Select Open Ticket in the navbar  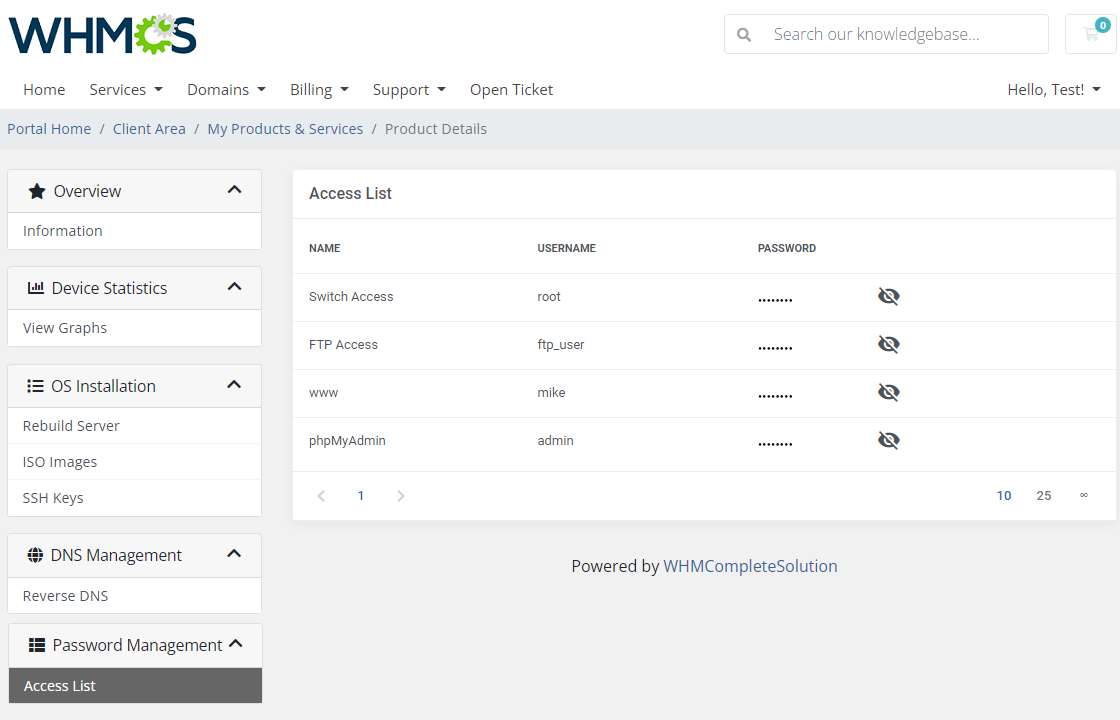point(511,90)
